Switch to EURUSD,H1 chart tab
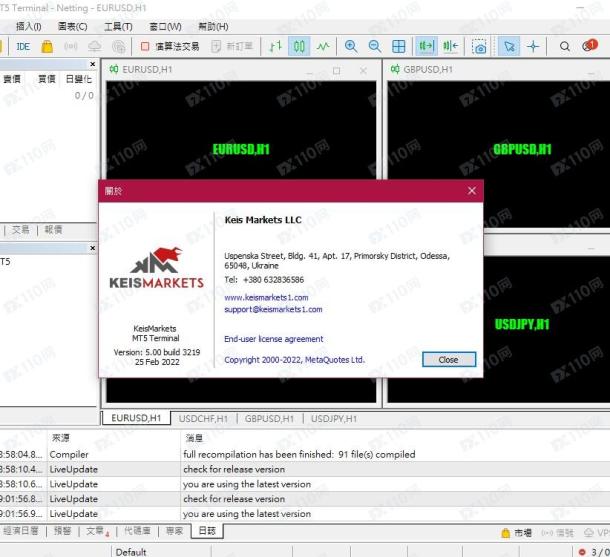The image size is (610, 557). pos(136,418)
